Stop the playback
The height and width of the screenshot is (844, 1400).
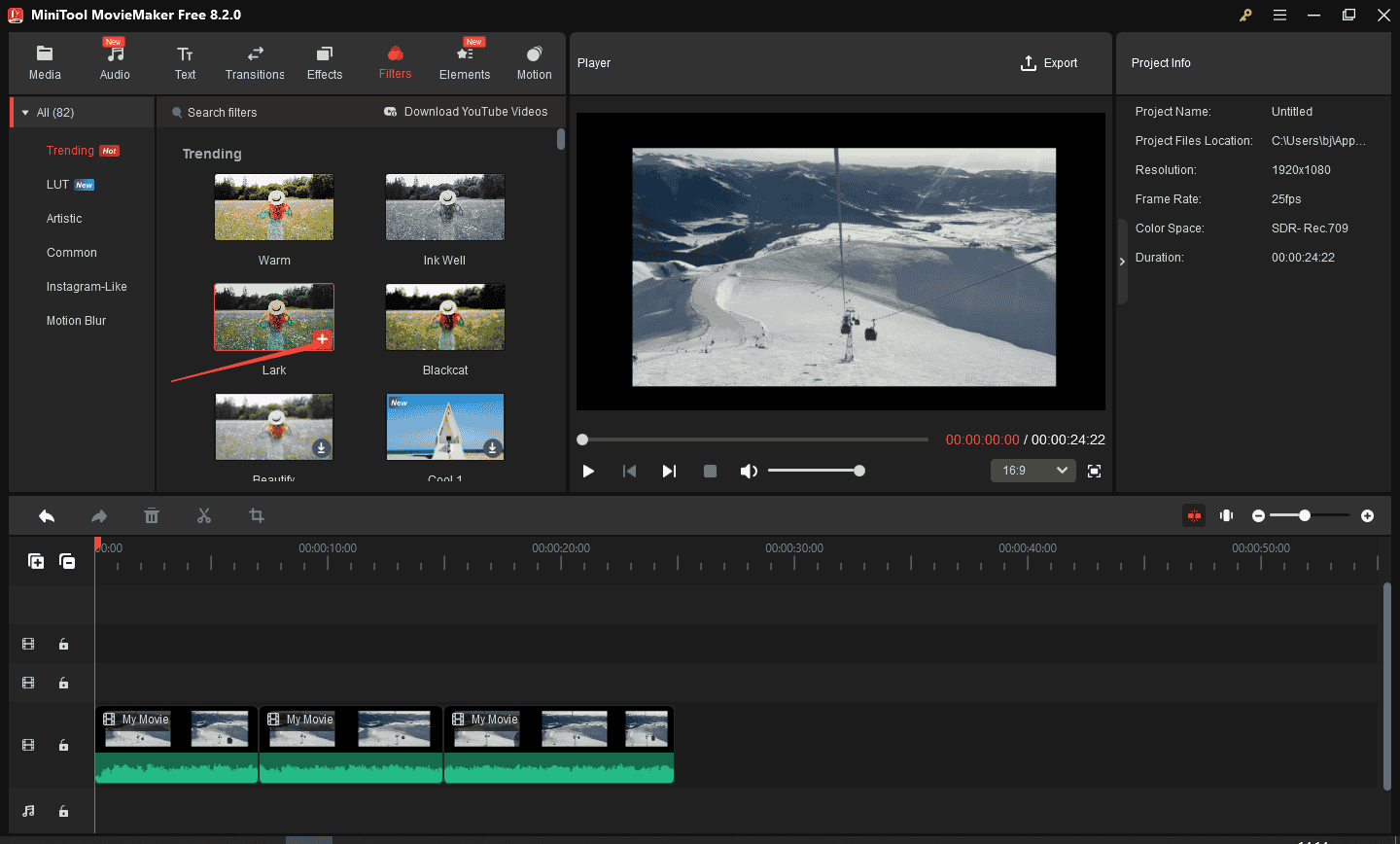pyautogui.click(x=710, y=471)
